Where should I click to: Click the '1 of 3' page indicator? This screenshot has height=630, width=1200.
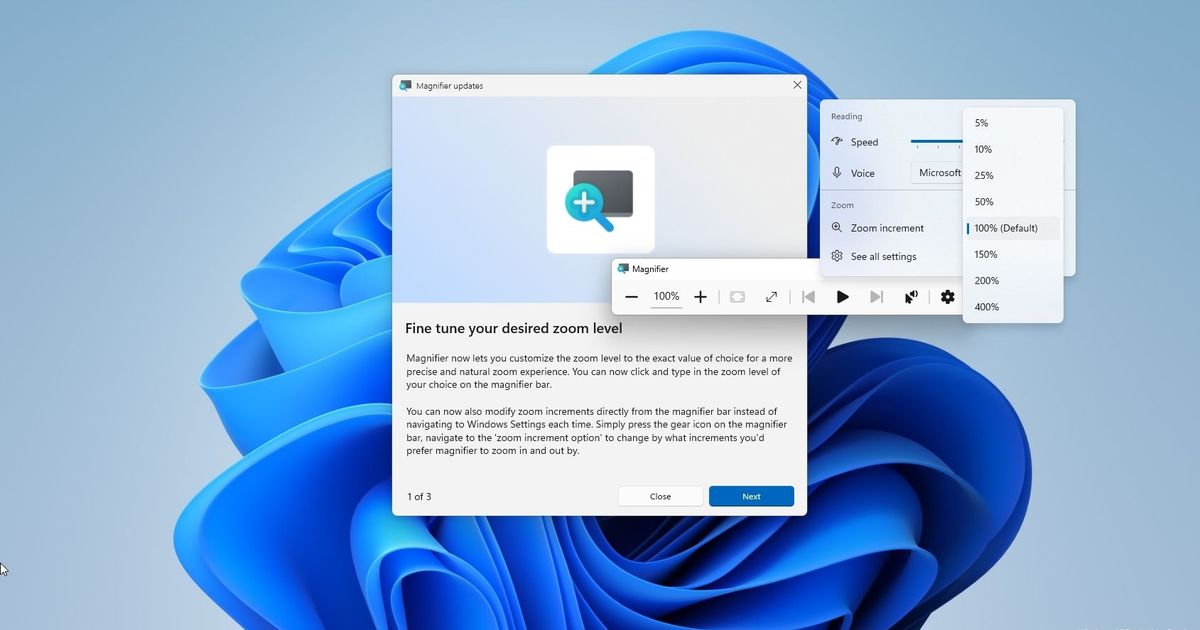point(419,497)
